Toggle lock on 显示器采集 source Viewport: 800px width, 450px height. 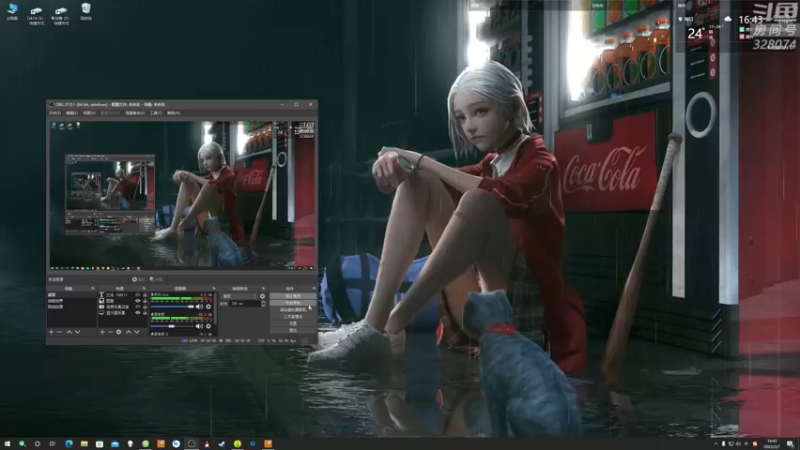pyautogui.click(x=145, y=313)
